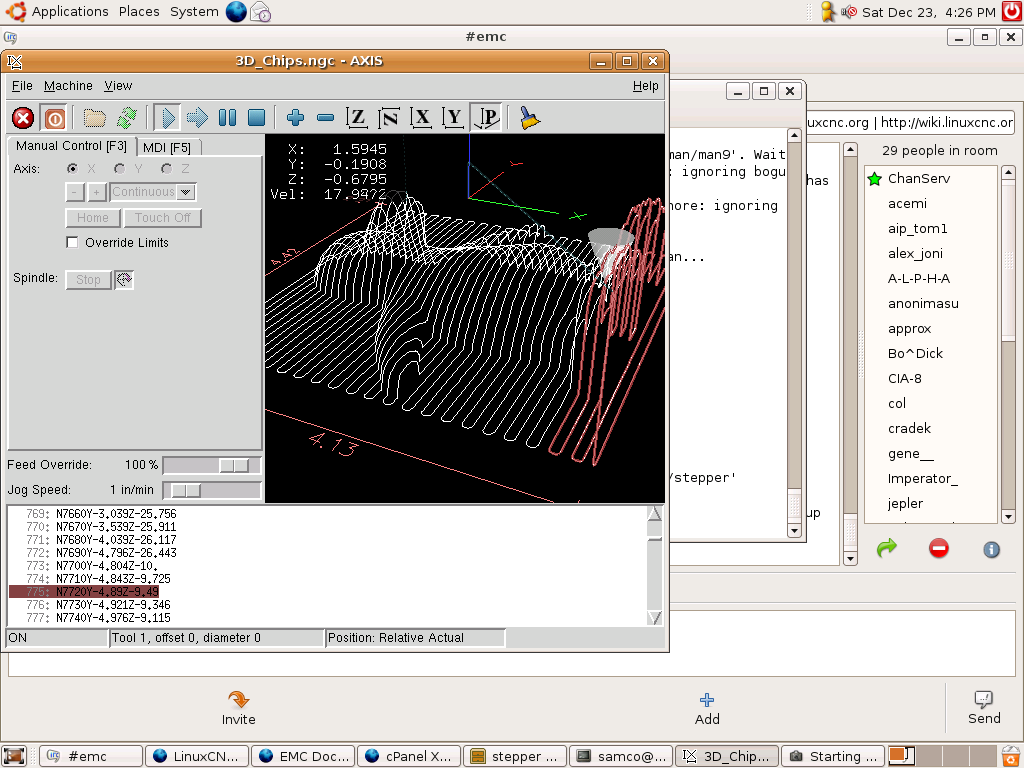1024x768 pixels.
Task: Select user cradek in room list
Action: pyautogui.click(x=909, y=428)
